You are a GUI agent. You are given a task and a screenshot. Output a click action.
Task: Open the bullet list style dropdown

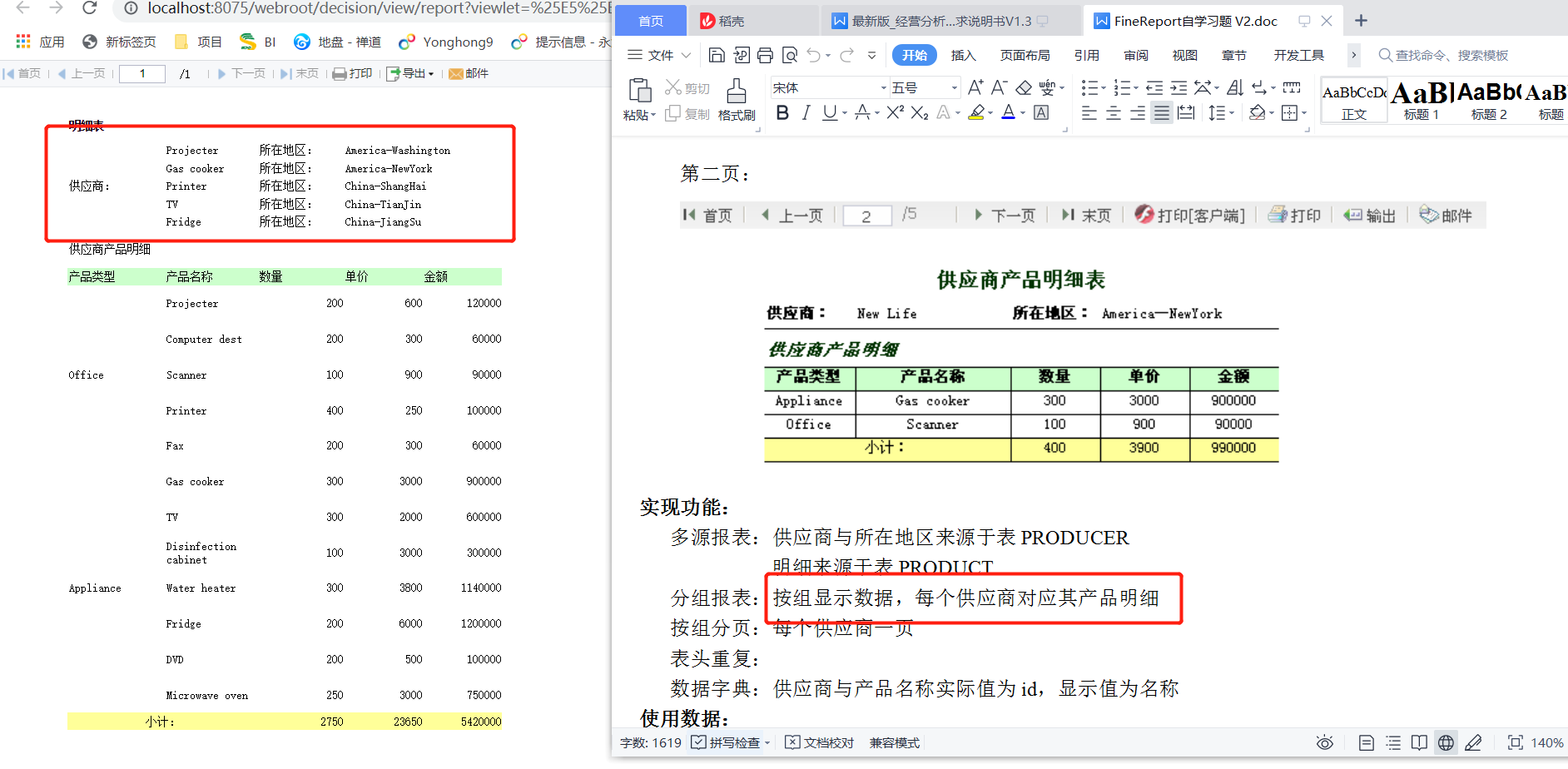(1104, 88)
